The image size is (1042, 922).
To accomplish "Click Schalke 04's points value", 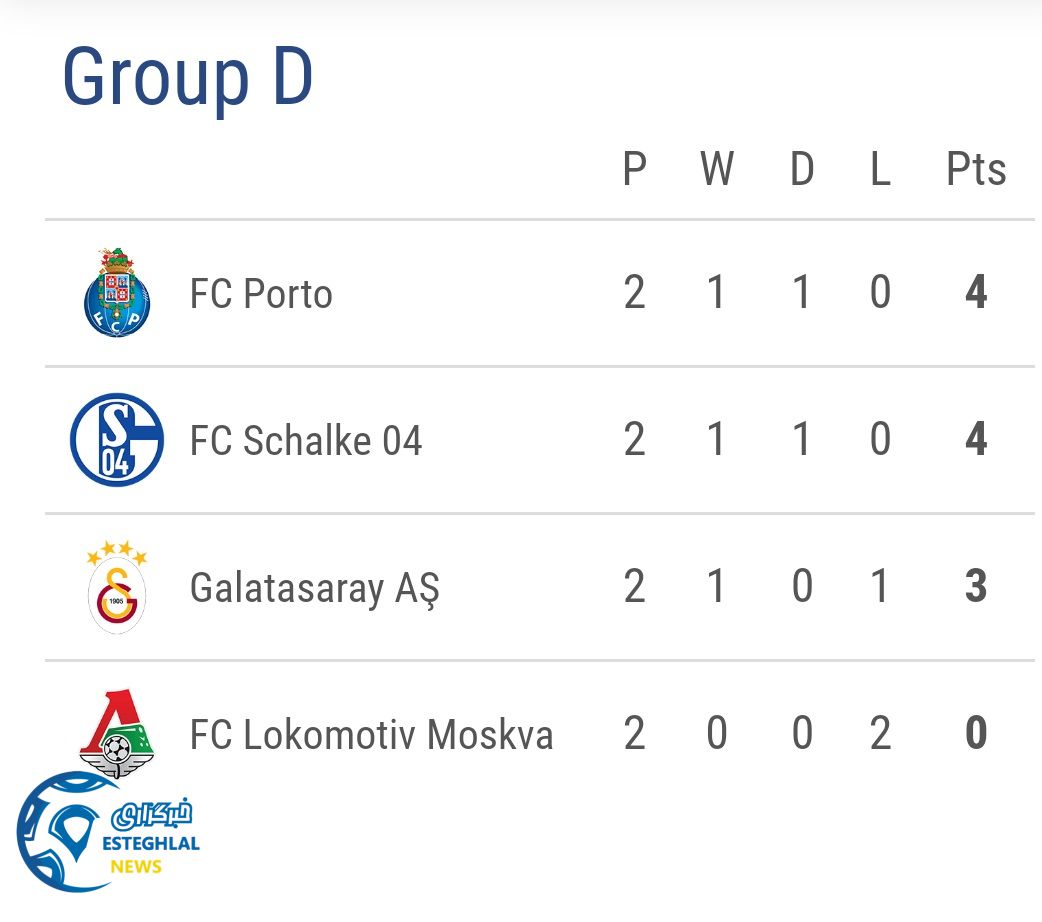I will [976, 441].
